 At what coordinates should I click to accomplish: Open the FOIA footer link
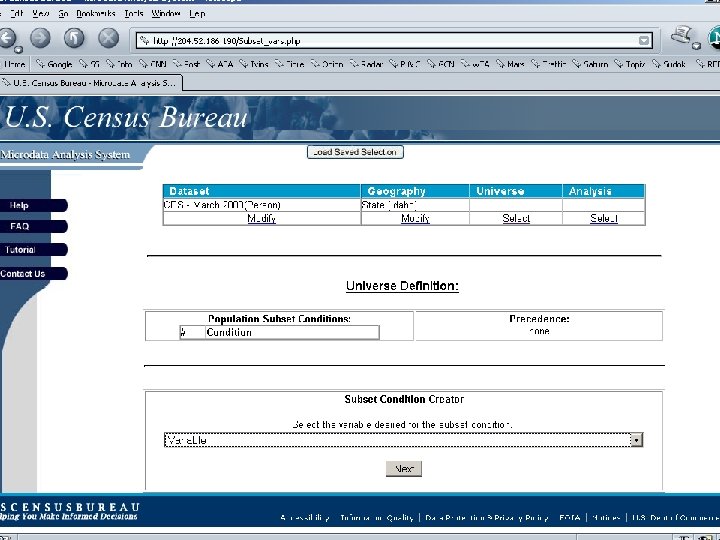[x=569, y=518]
